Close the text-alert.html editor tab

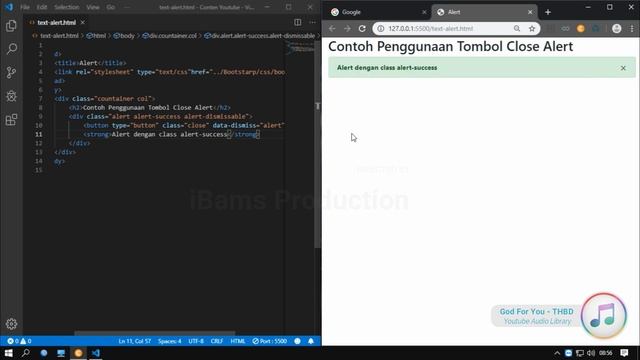coord(83,22)
